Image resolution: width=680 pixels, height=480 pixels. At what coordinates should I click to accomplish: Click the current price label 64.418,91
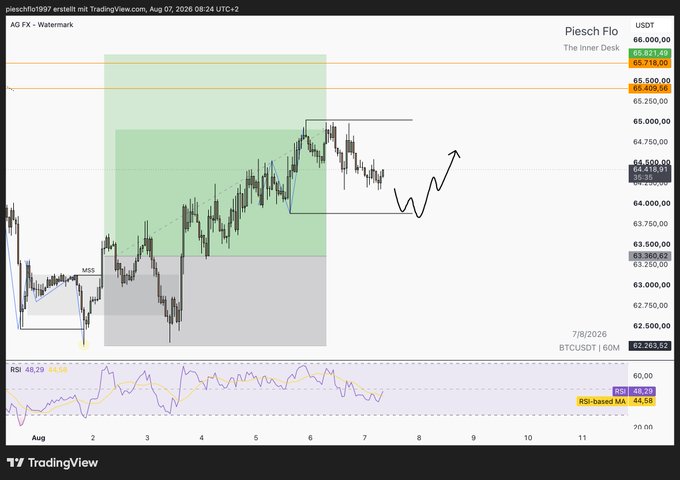[650, 173]
